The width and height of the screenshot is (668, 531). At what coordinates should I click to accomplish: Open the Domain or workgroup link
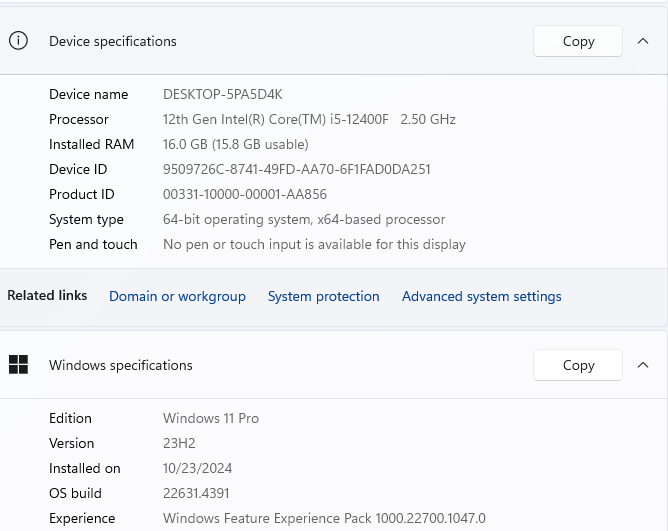tap(177, 296)
